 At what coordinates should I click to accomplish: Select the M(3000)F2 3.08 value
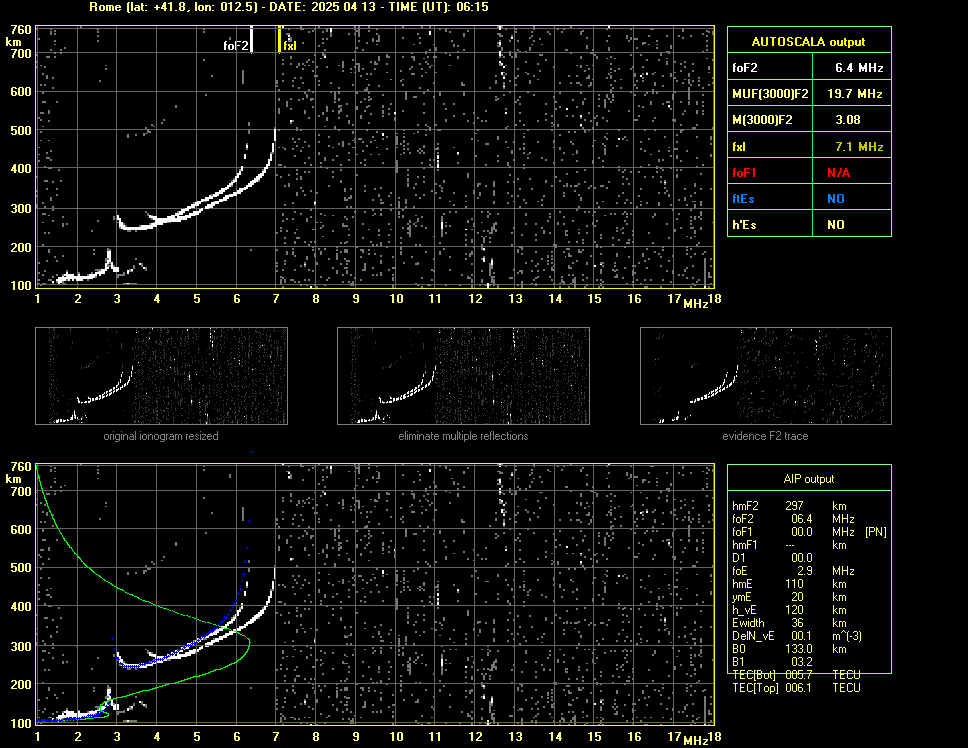(848, 120)
